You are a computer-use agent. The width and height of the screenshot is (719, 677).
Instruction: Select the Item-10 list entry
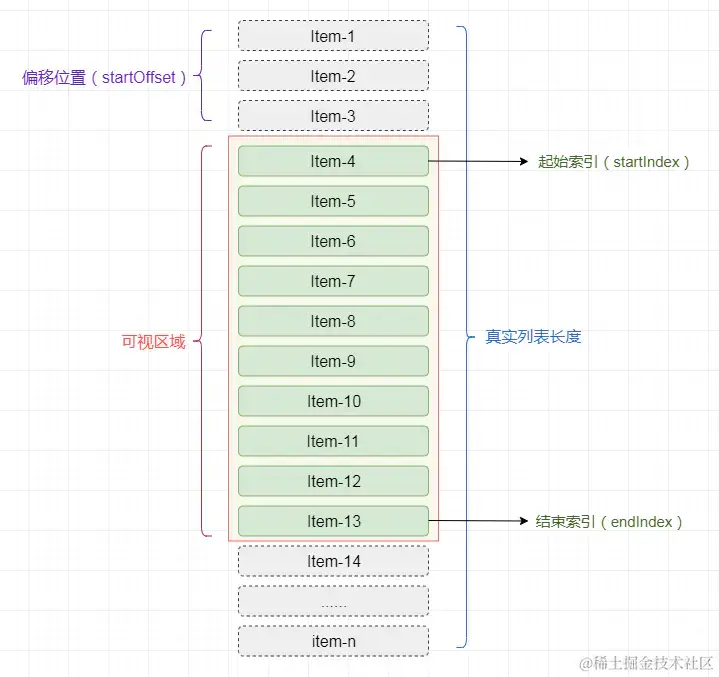coord(333,401)
